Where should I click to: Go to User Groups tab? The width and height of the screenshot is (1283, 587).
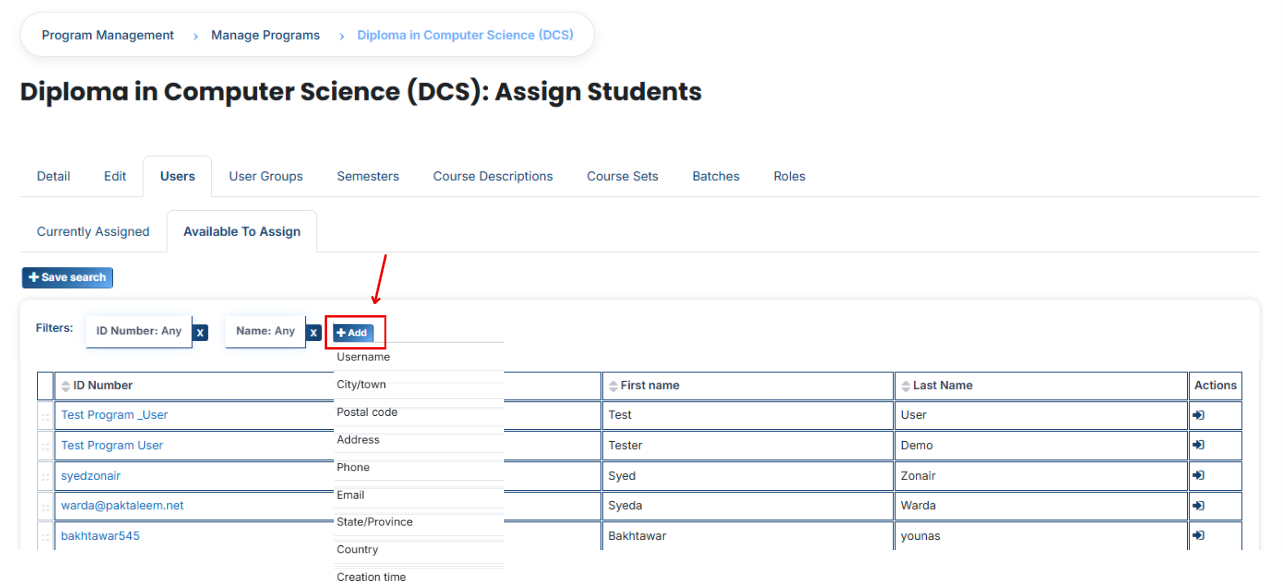pyautogui.click(x=266, y=176)
